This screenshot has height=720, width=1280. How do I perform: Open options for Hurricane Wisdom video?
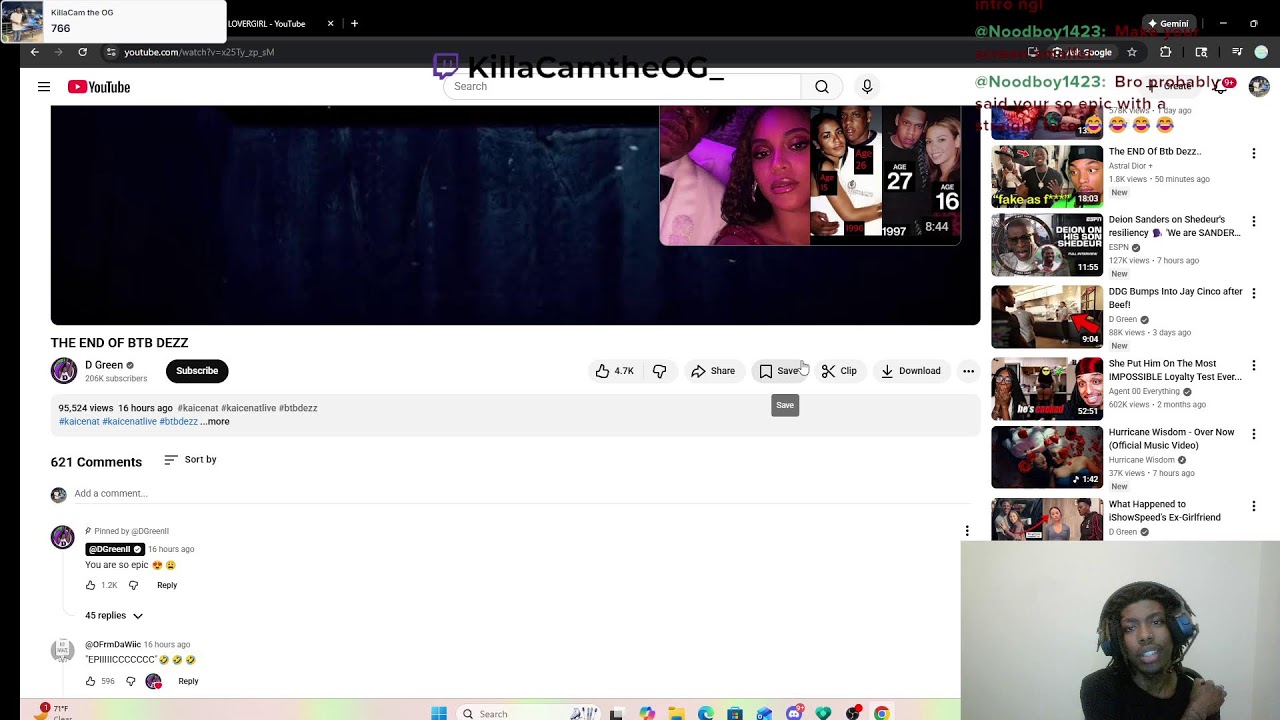click(1253, 434)
